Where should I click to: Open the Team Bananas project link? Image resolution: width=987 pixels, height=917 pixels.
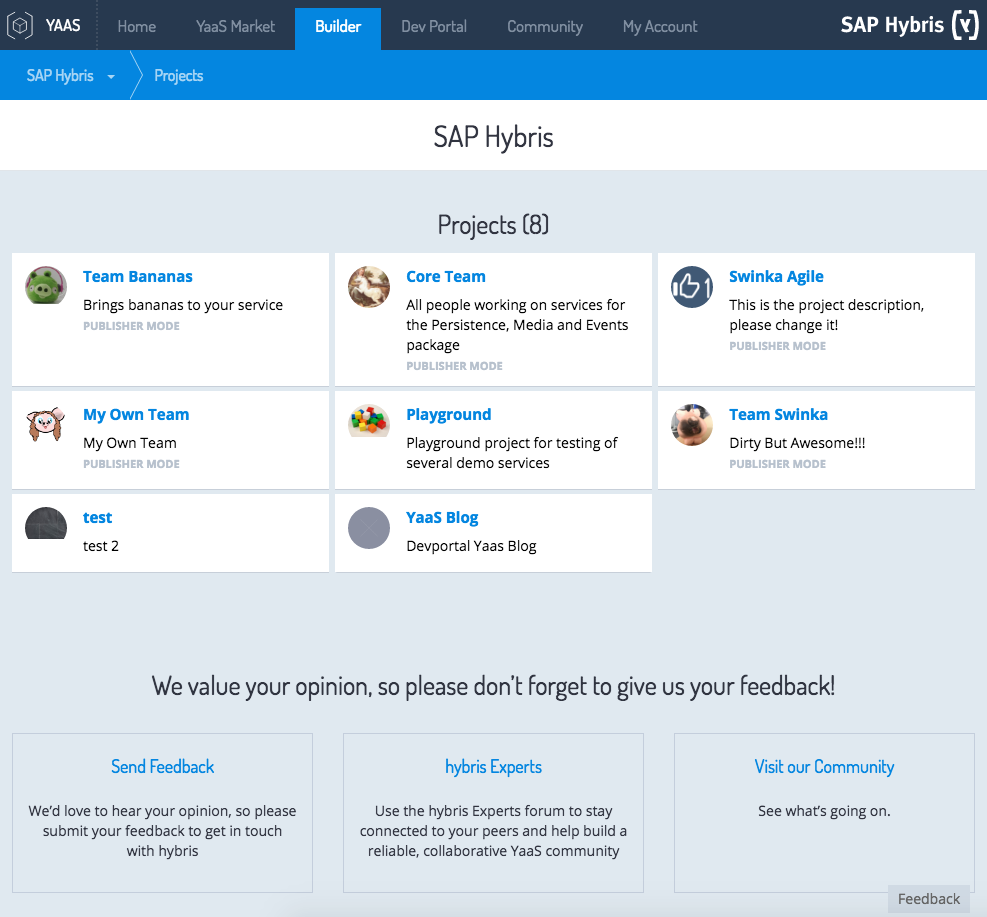(x=138, y=276)
